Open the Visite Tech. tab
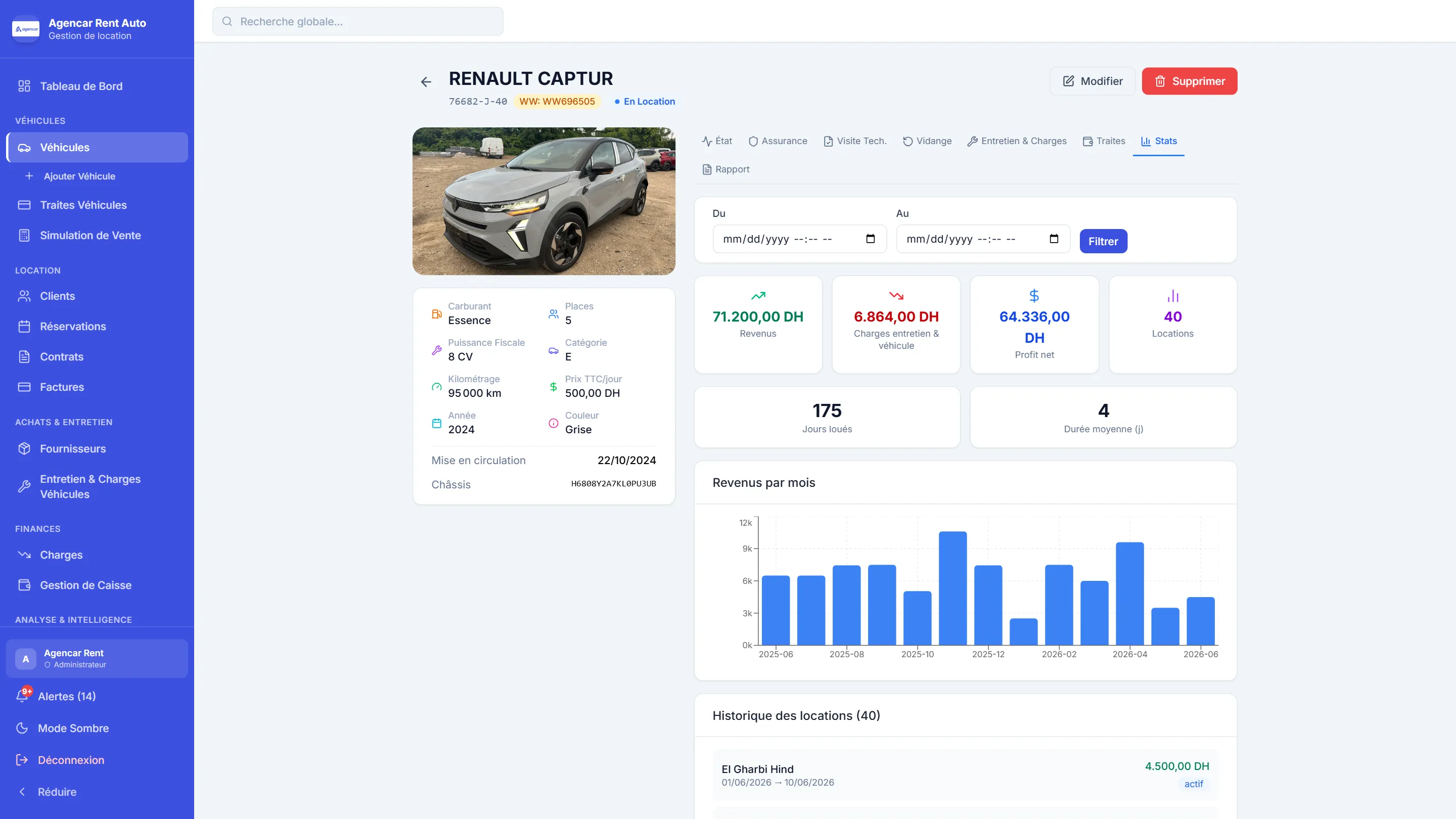 [854, 142]
